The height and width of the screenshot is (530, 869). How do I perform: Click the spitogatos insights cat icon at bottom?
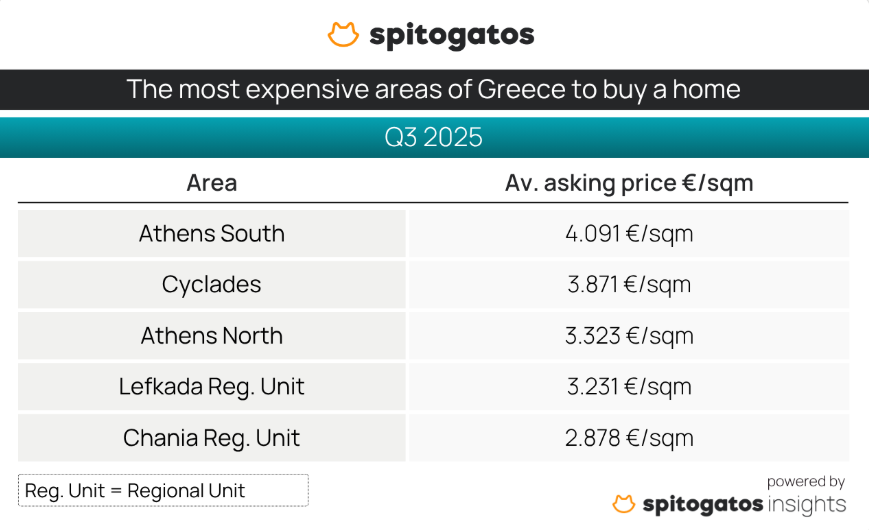[624, 504]
